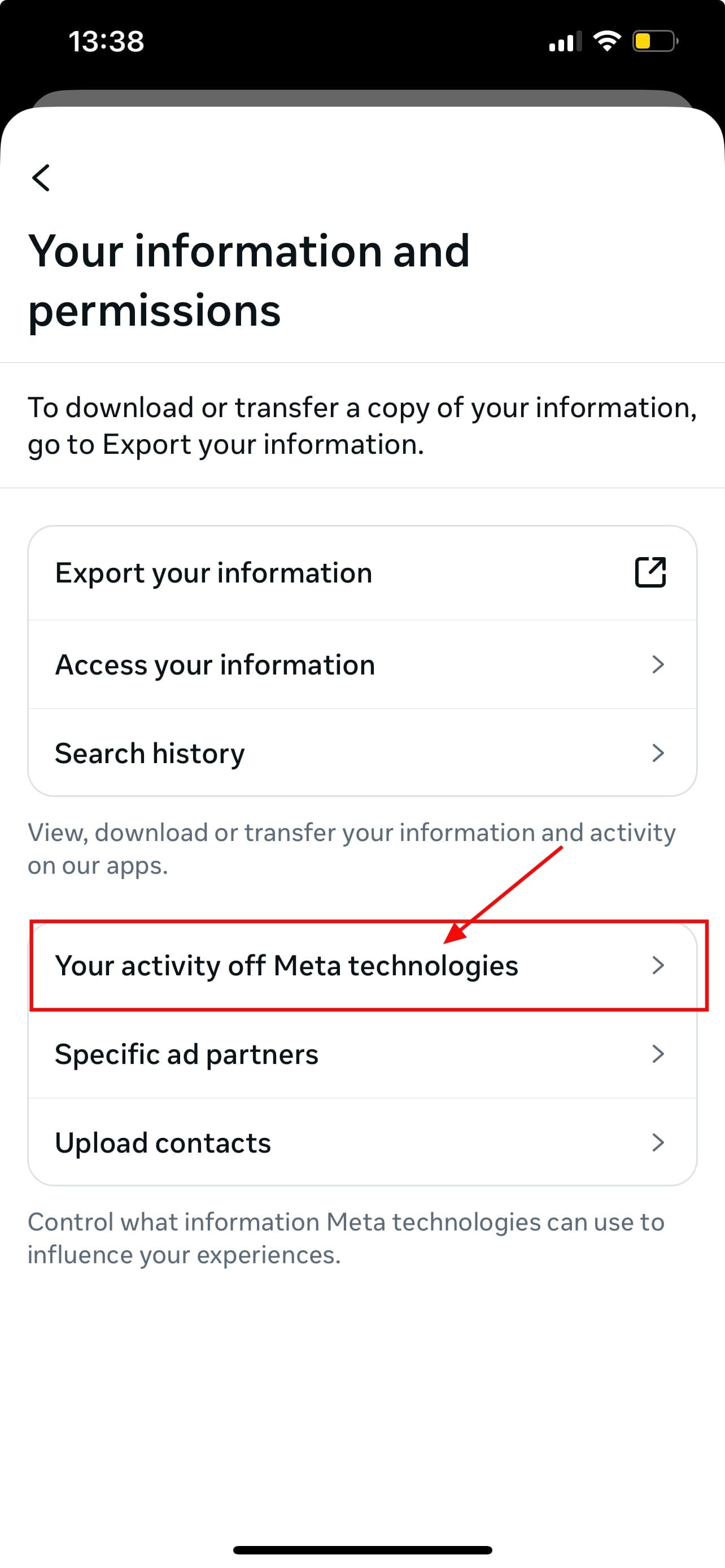Tap the home indicator bar at bottom
The height and width of the screenshot is (1568, 725).
(362, 1550)
